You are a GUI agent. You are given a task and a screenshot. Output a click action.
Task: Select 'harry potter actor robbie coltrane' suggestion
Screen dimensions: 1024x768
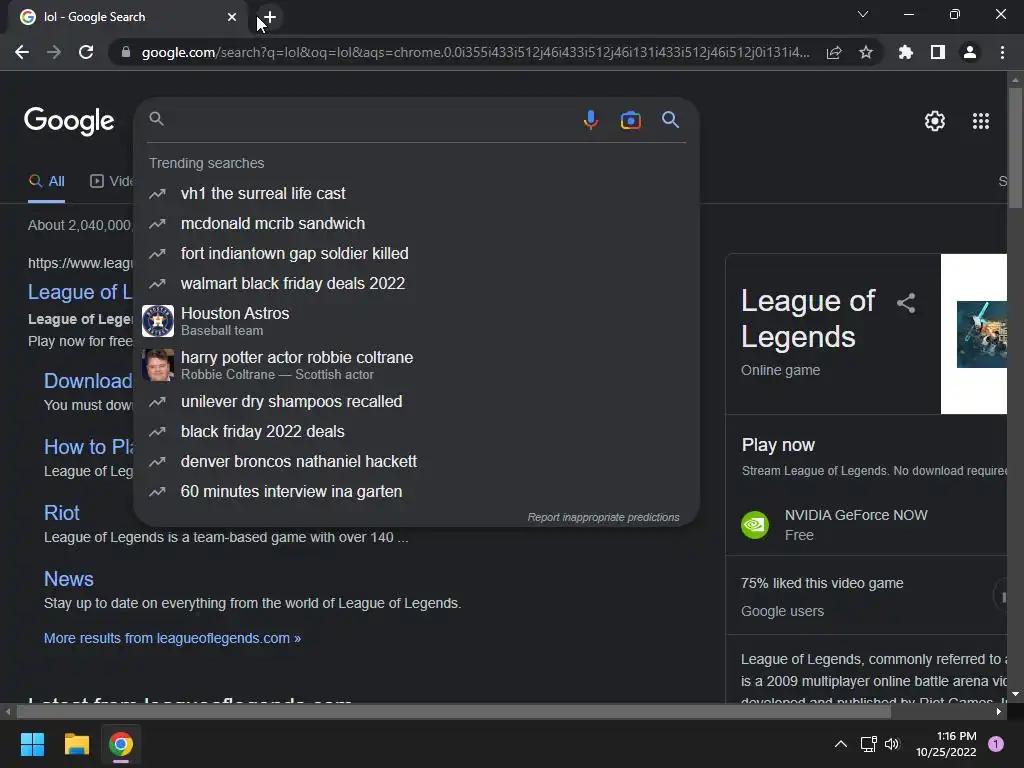pyautogui.click(x=417, y=365)
